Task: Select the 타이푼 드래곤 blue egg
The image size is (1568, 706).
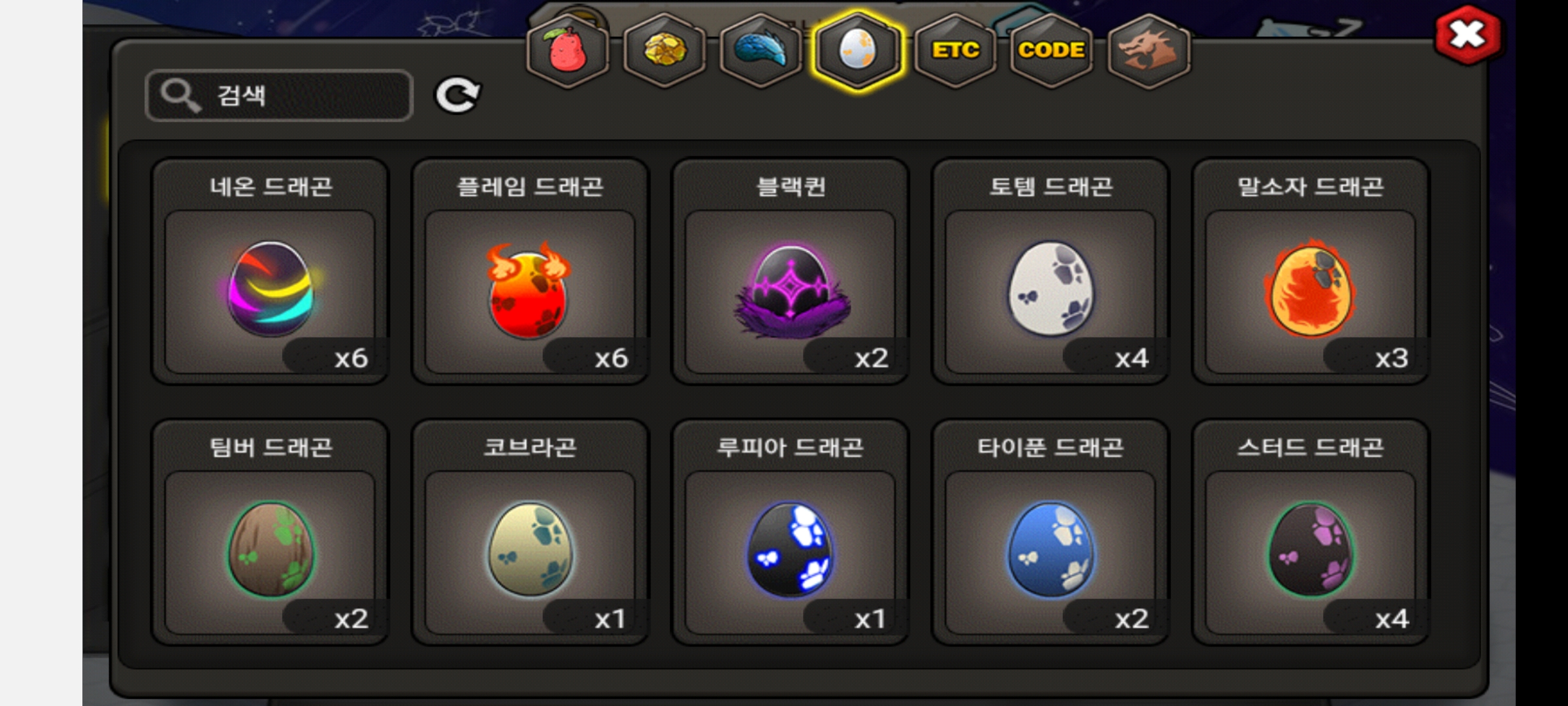Action: [x=1050, y=532]
